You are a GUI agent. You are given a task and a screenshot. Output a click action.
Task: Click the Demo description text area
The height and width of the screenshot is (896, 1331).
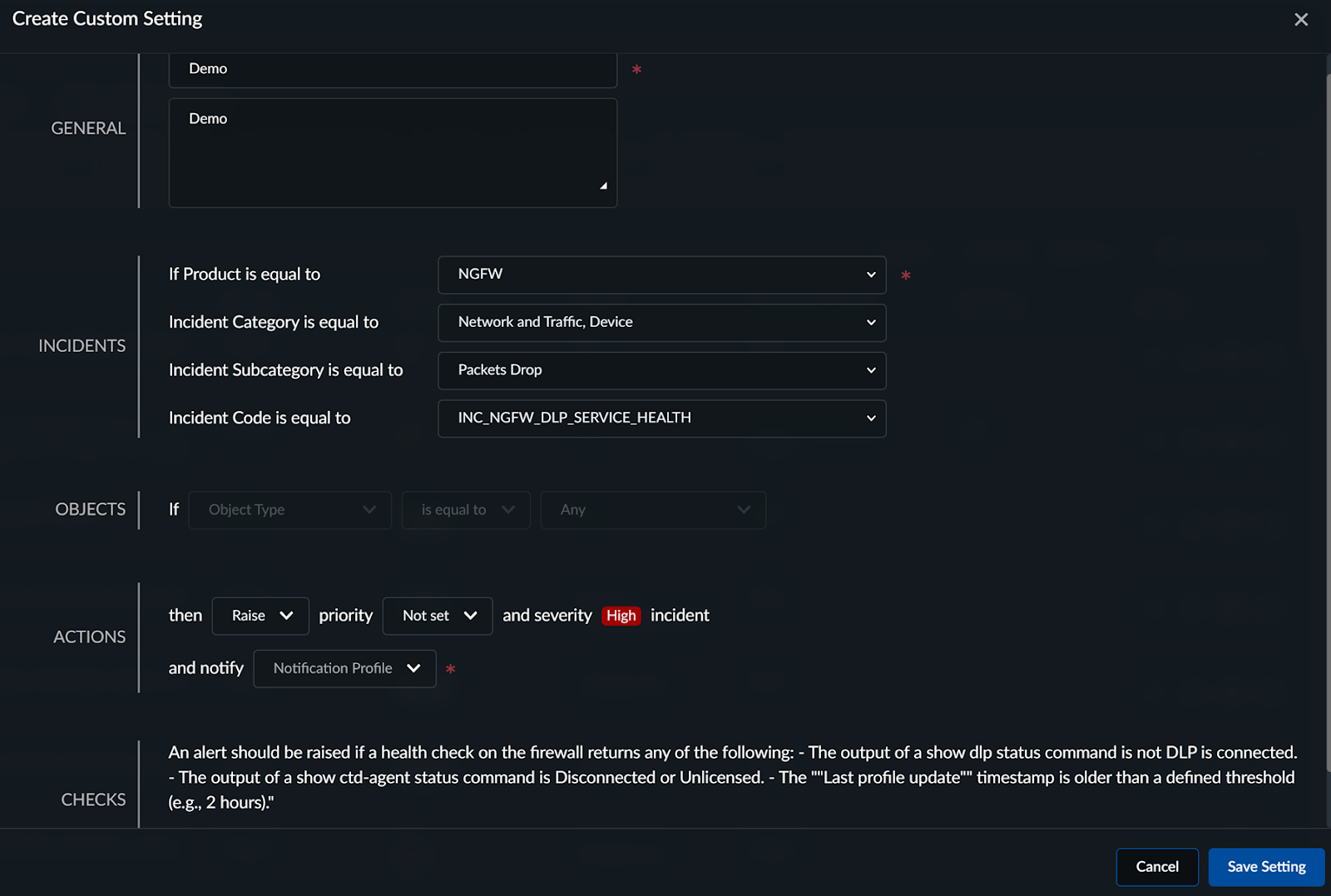tap(392, 152)
